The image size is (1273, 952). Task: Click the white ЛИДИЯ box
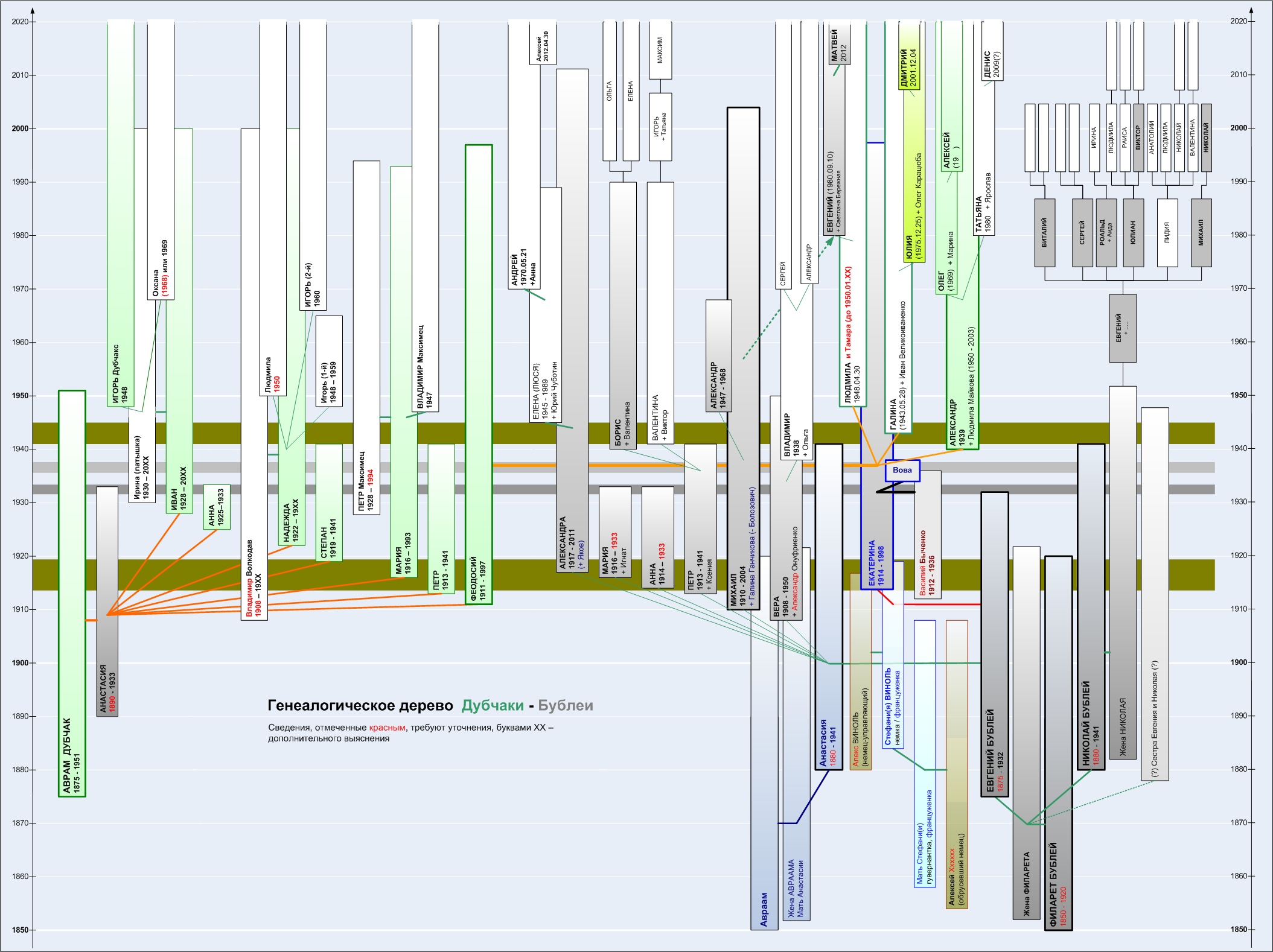(x=1167, y=233)
